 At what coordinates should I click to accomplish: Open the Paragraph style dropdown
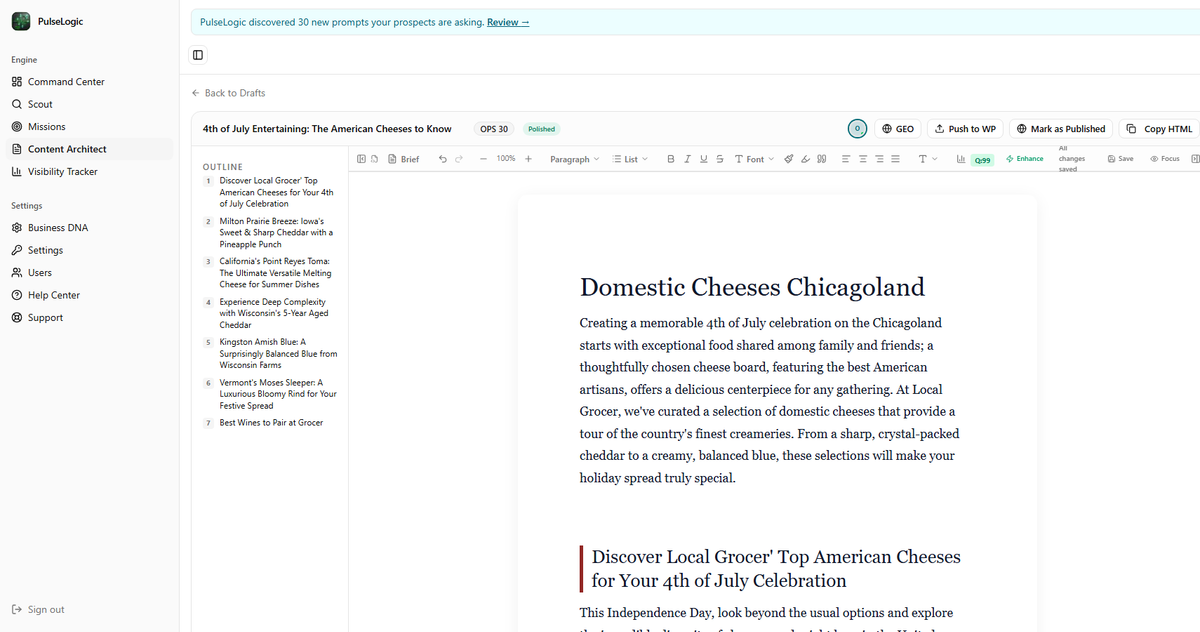tap(575, 159)
